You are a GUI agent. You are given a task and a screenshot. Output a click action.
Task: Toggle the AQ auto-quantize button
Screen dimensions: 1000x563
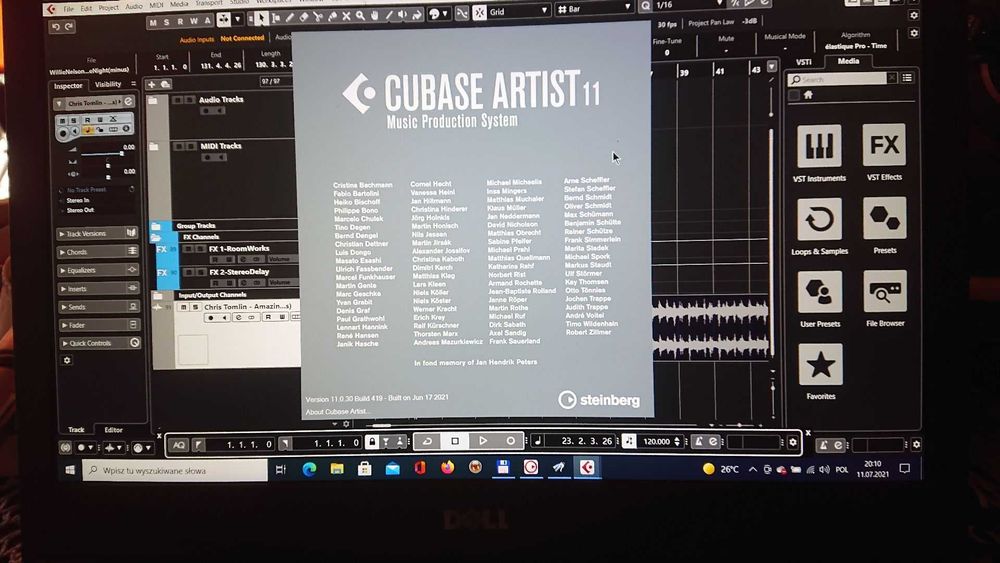(x=179, y=444)
